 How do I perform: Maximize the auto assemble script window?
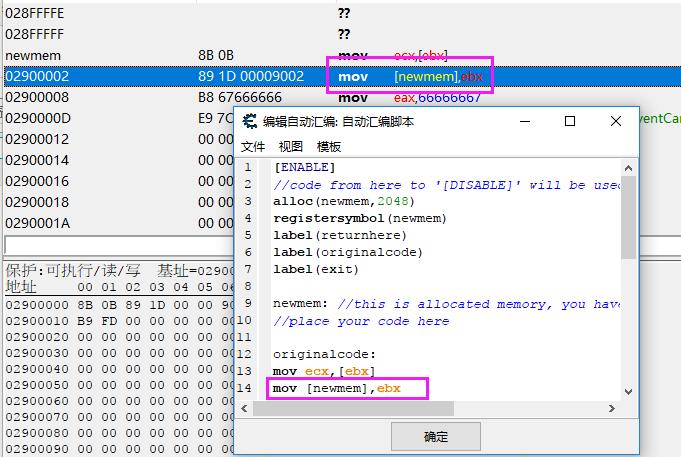click(x=569, y=122)
